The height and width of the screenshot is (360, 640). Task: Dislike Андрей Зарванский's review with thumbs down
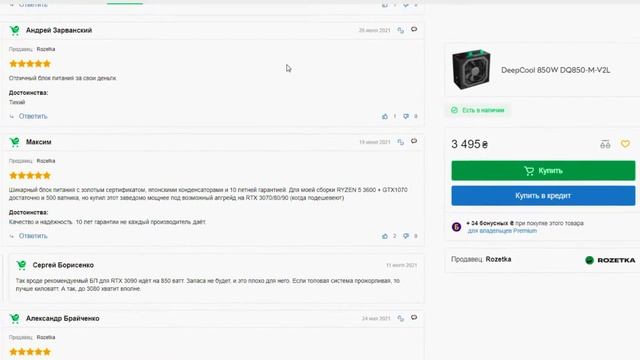coord(406,116)
